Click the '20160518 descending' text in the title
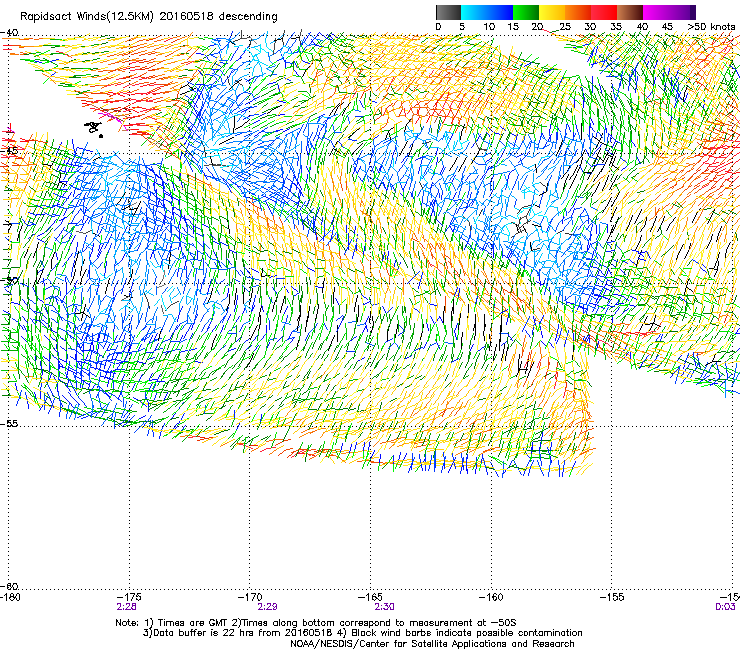This screenshot has width=740, height=650. (218, 17)
